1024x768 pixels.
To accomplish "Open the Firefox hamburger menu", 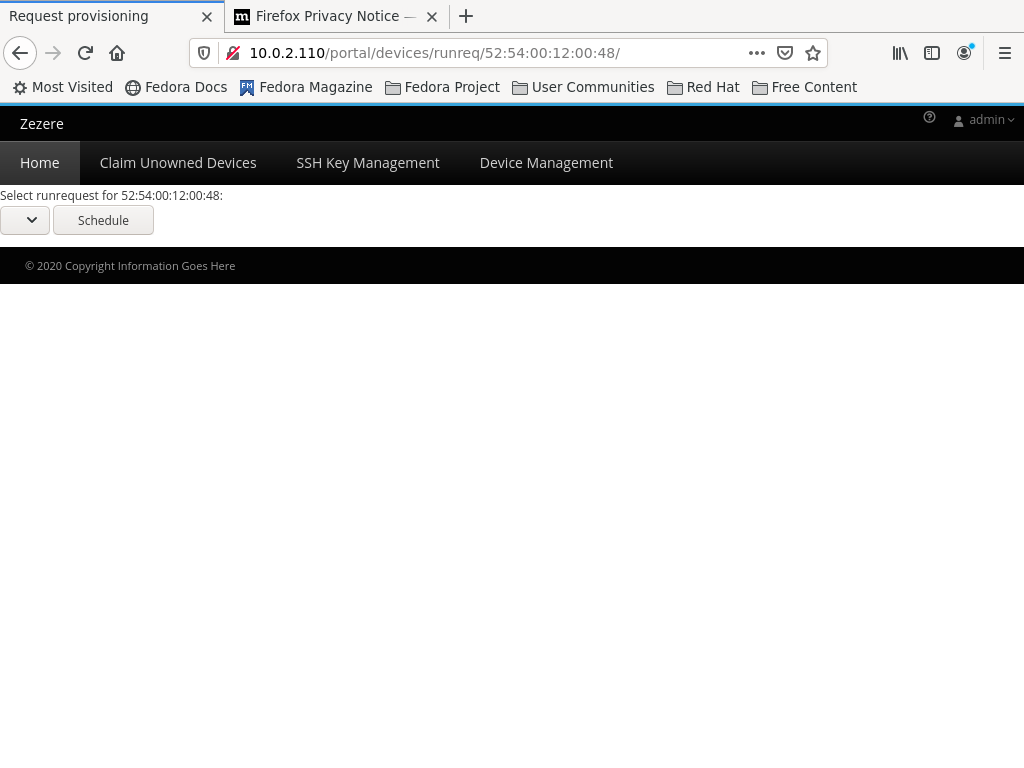I will pyautogui.click(x=1005, y=53).
